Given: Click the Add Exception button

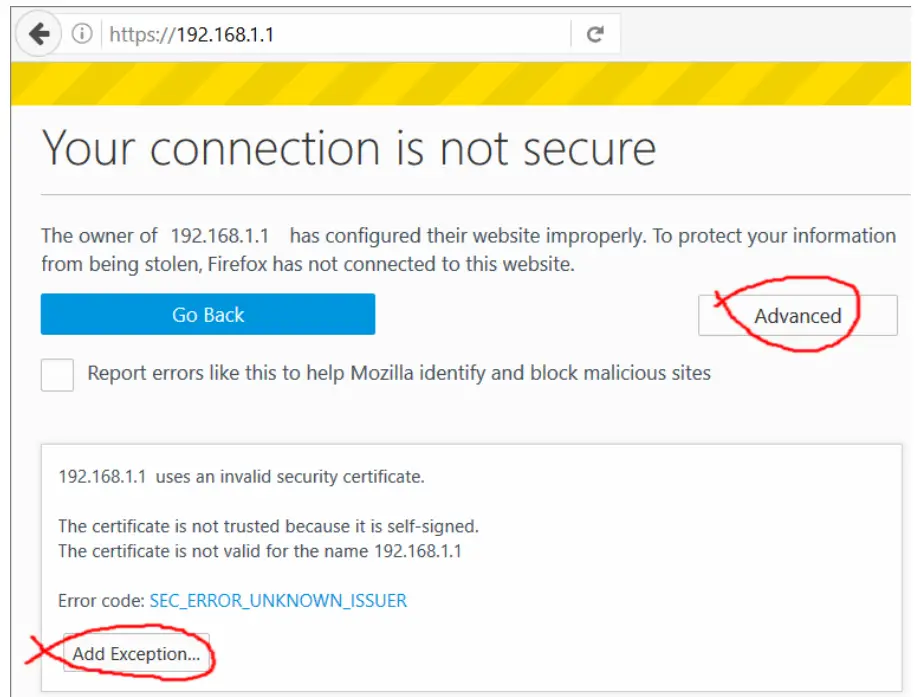Looking at the screenshot, I should tap(137, 652).
